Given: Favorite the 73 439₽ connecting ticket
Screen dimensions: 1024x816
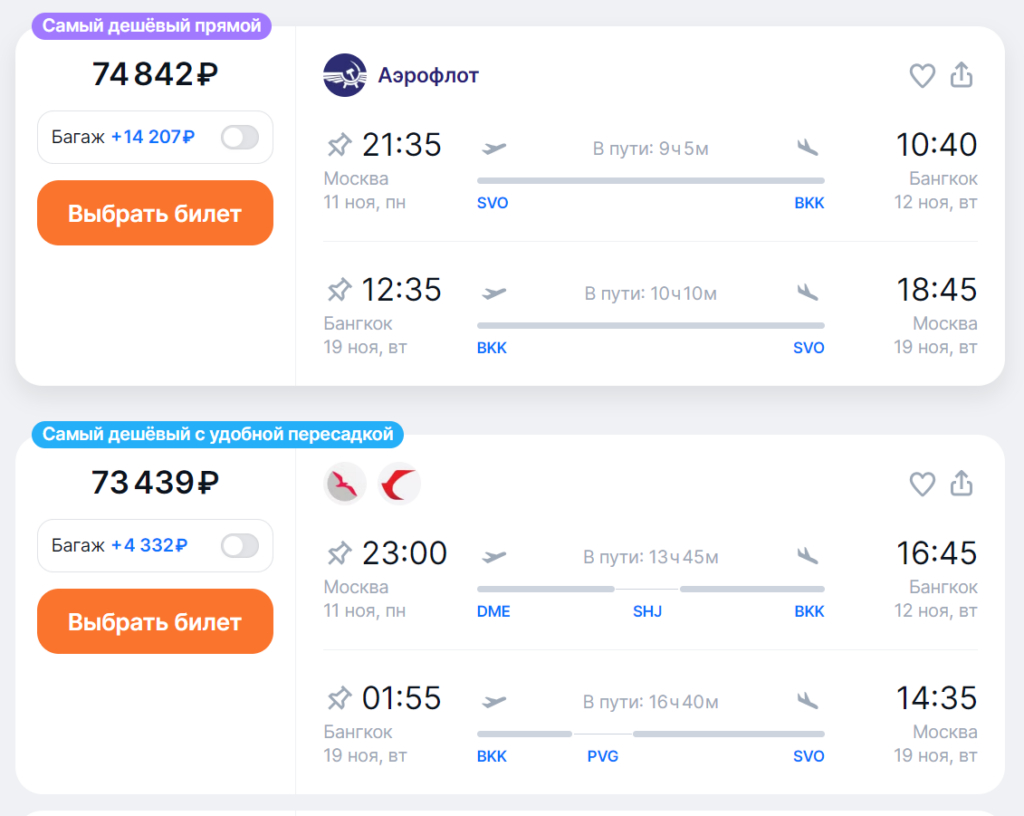Looking at the screenshot, I should pos(922,484).
